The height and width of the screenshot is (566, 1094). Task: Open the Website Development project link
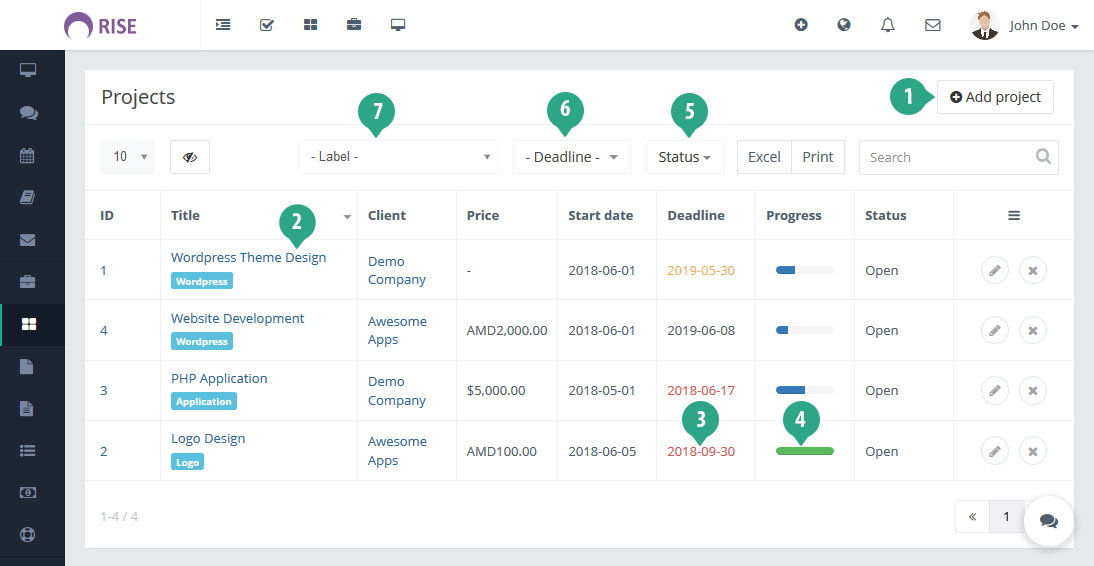[237, 318]
